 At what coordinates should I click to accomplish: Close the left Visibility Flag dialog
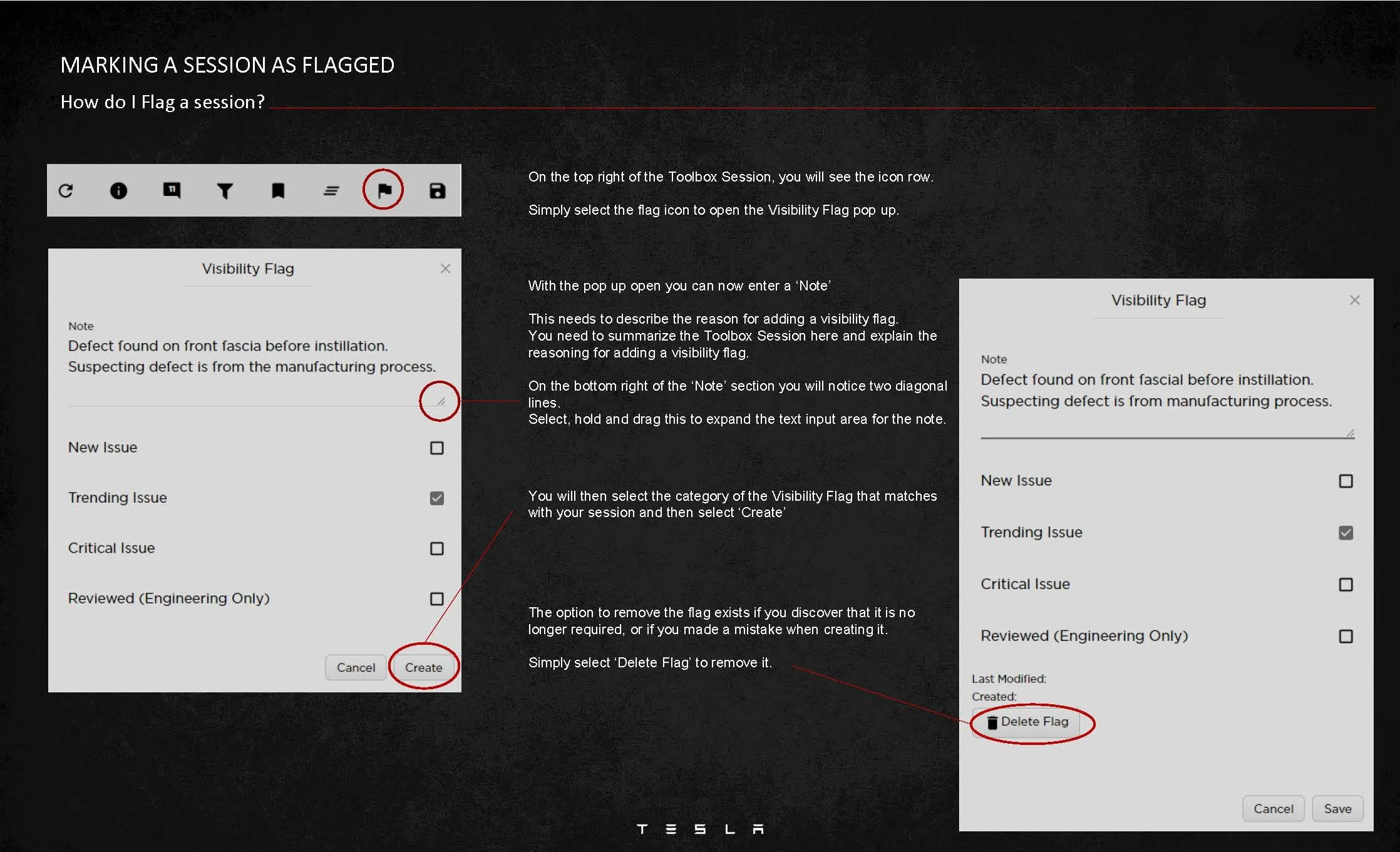tap(445, 269)
